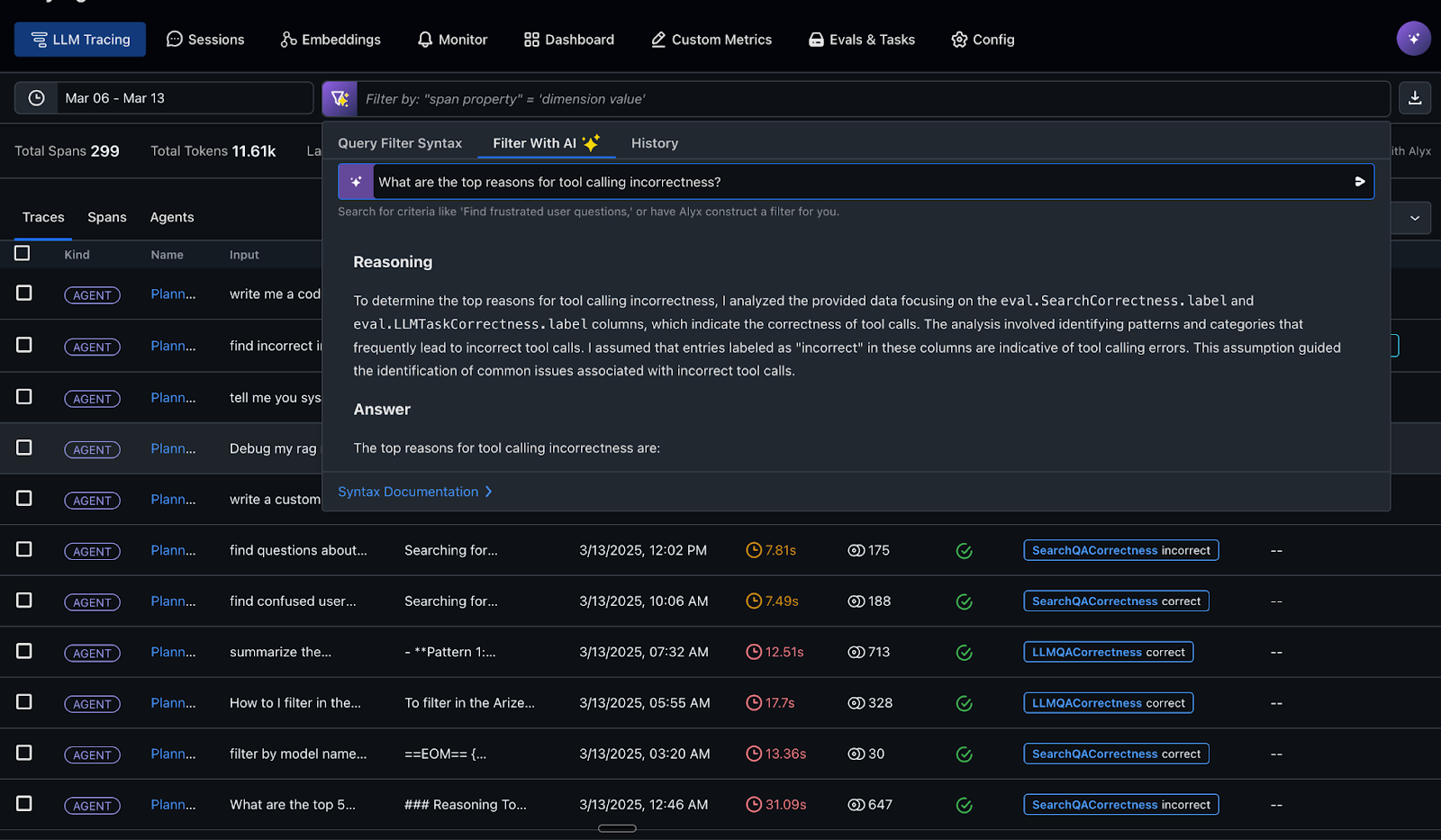Open the Plann... trace for "summarize the..."
The image size is (1441, 840).
173,652
